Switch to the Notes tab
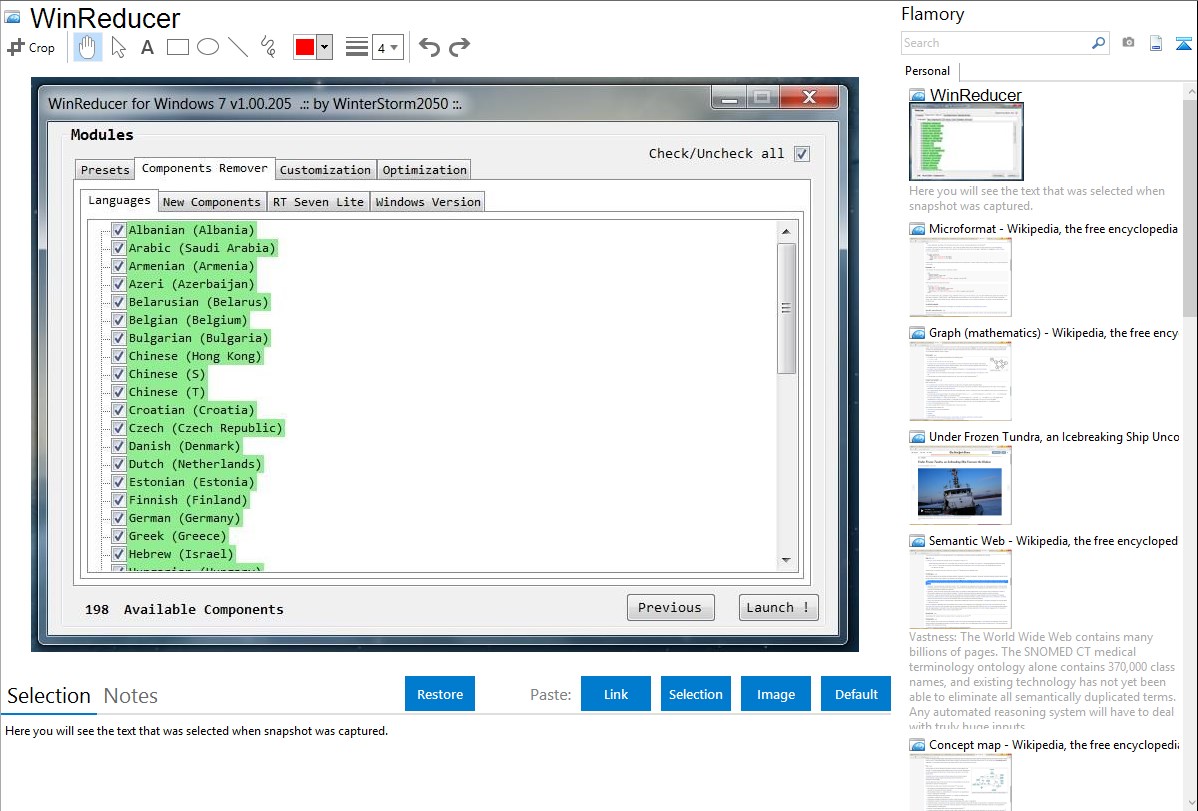 (131, 696)
